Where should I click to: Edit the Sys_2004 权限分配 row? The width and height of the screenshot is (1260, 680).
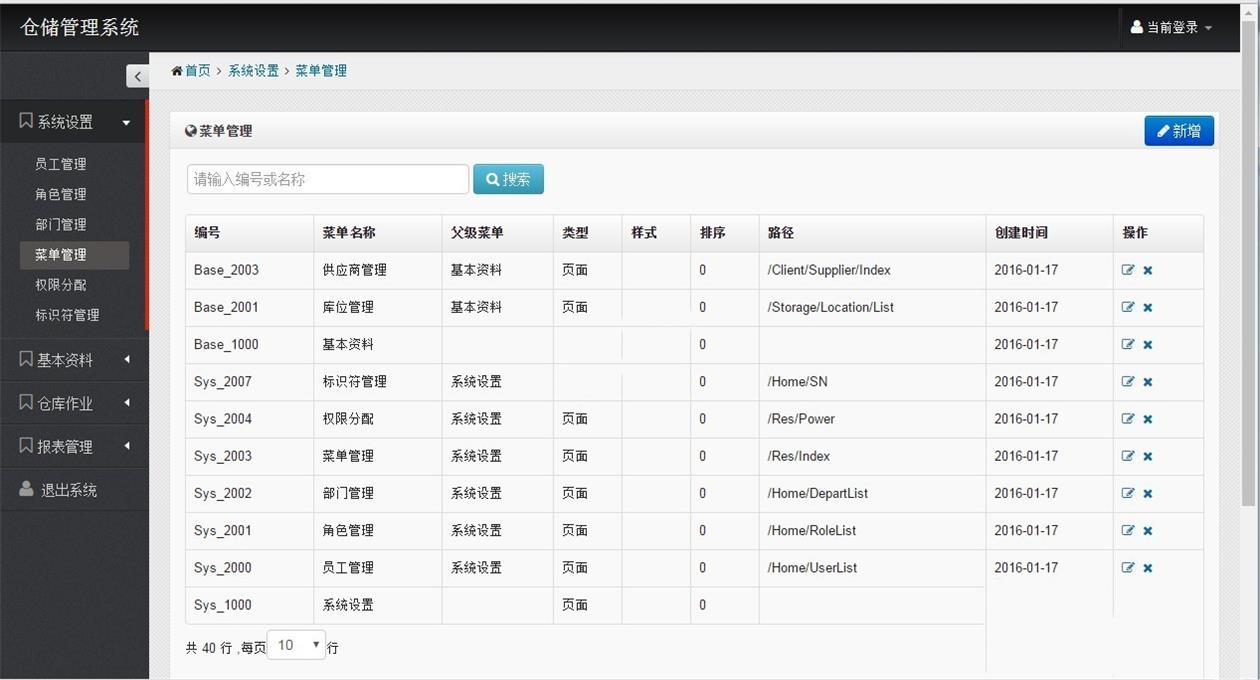tap(1128, 419)
